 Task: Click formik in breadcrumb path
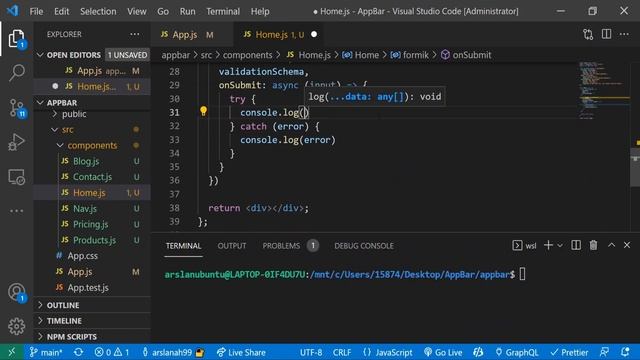point(416,55)
